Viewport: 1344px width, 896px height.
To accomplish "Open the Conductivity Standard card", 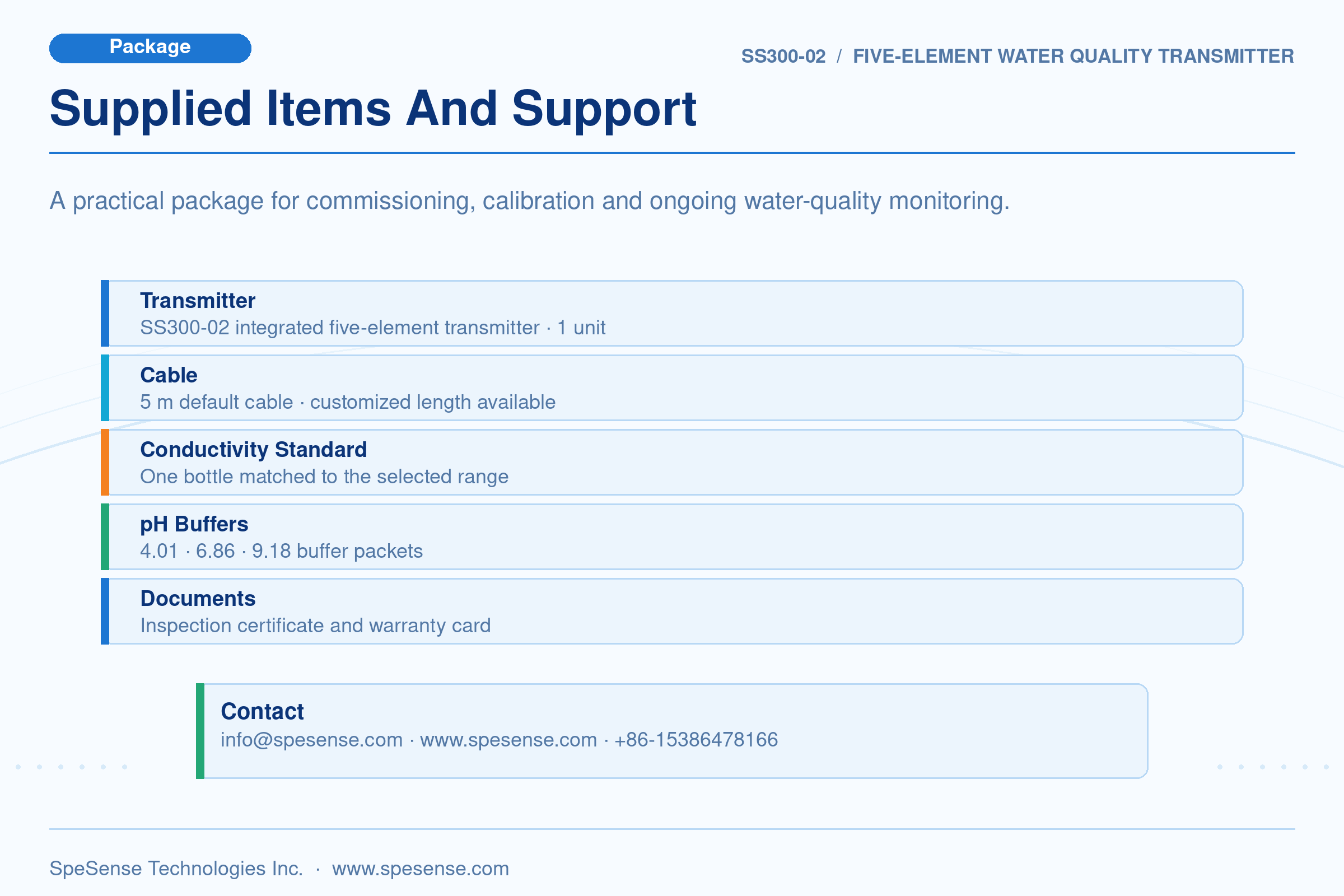I will tap(672, 463).
